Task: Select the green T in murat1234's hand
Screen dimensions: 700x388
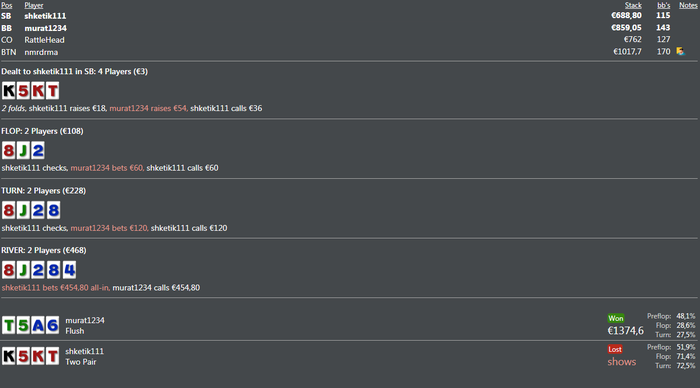Action: 8,325
